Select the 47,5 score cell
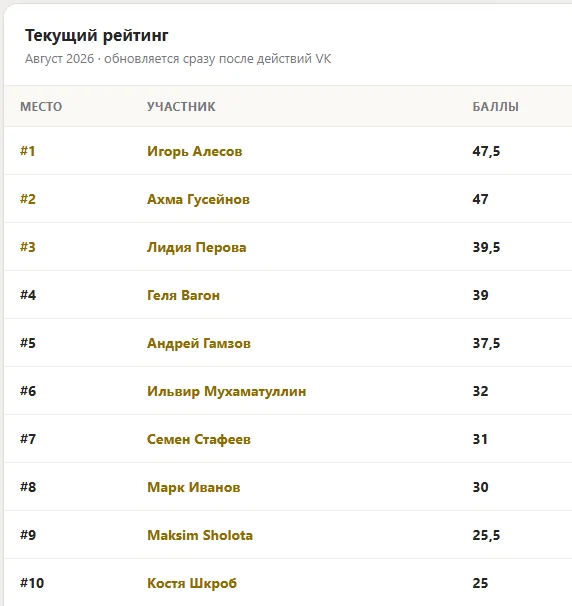 pos(486,152)
